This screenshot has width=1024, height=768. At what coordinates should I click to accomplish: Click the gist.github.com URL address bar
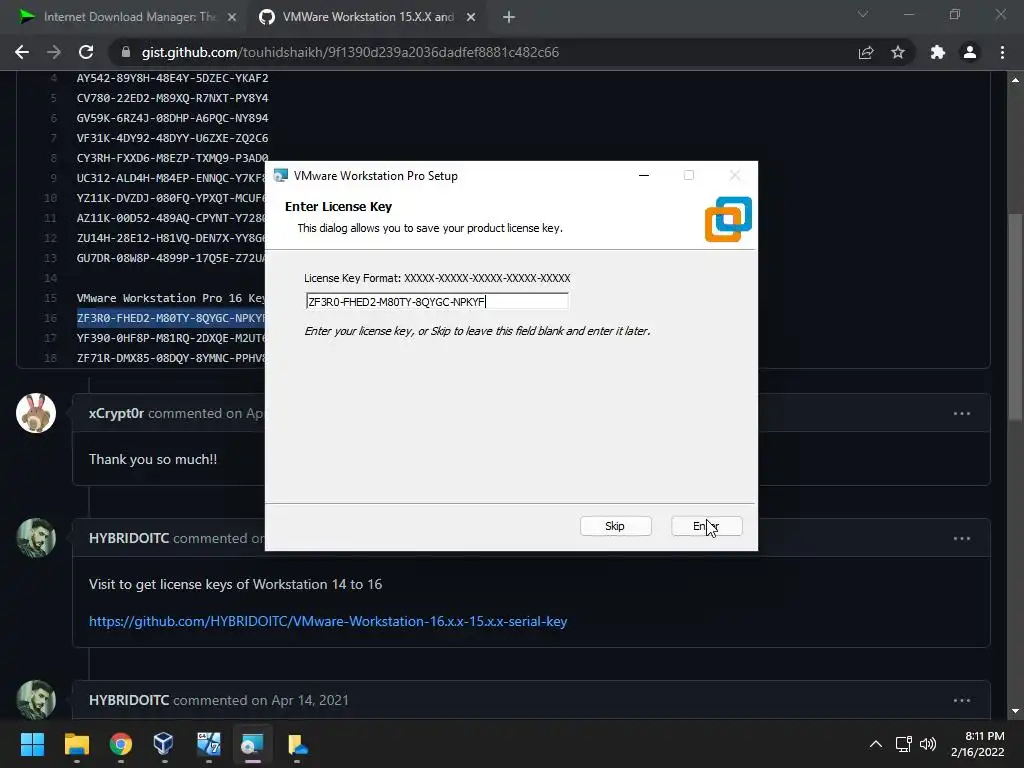350,52
